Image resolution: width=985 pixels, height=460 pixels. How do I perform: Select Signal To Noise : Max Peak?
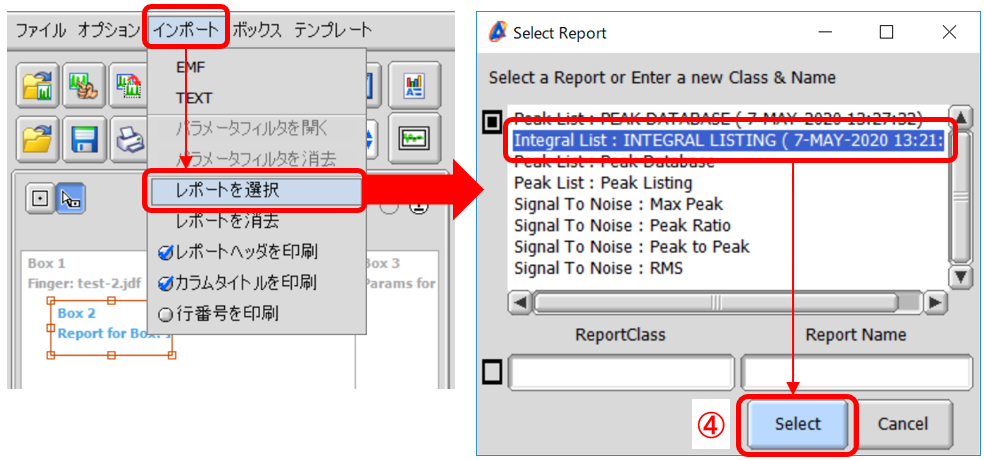(x=619, y=204)
